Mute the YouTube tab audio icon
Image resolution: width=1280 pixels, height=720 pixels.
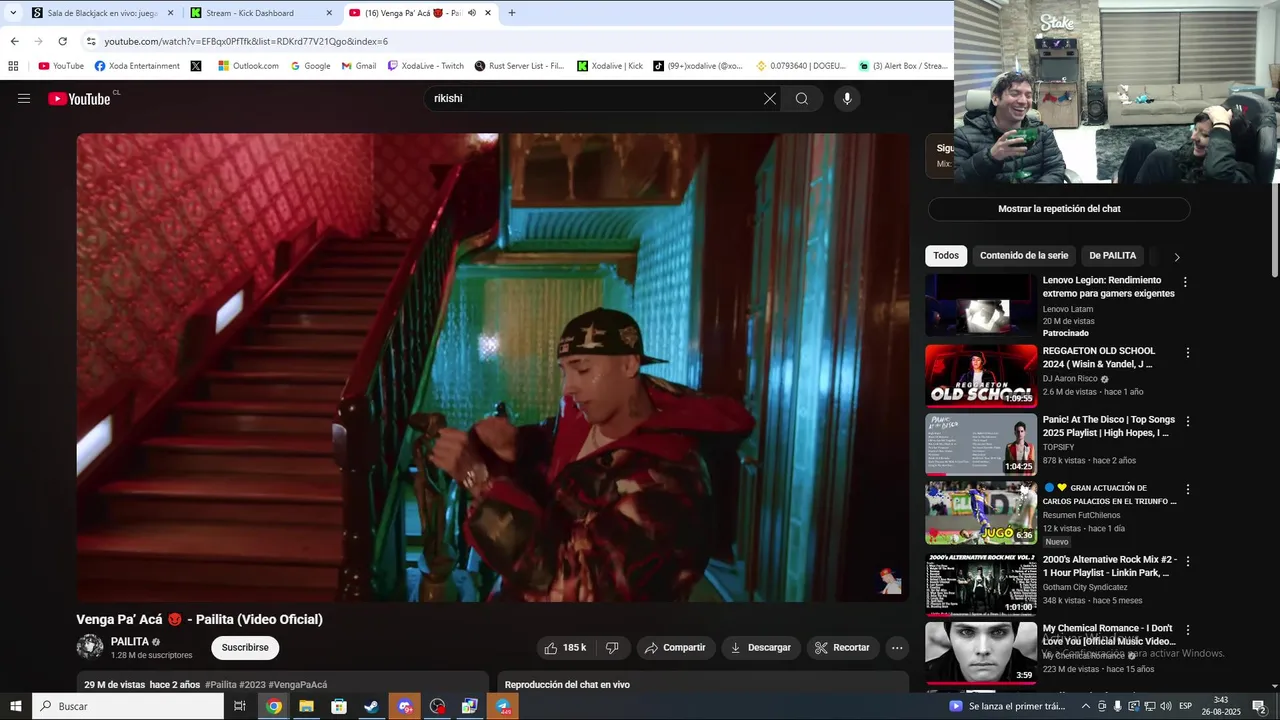coord(471,13)
